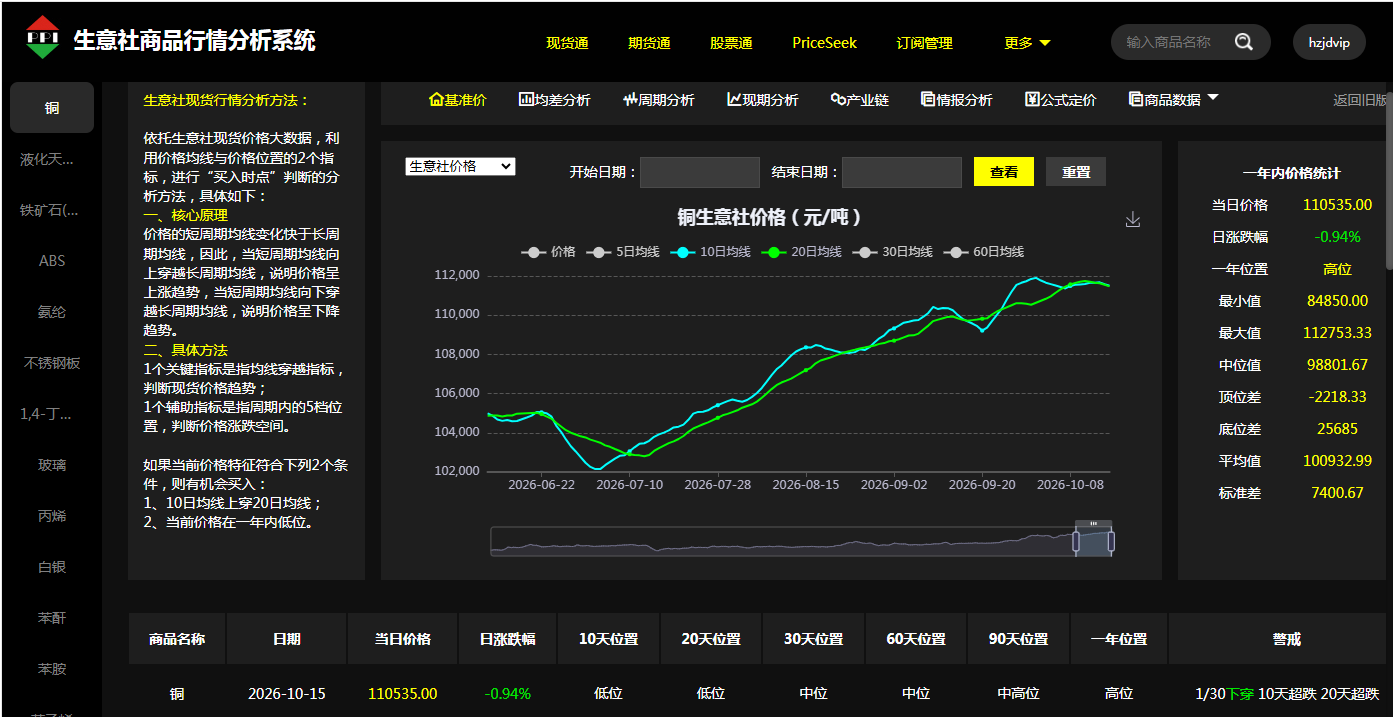
Task: Click the 返回旧版 link
Action: 1360,100
